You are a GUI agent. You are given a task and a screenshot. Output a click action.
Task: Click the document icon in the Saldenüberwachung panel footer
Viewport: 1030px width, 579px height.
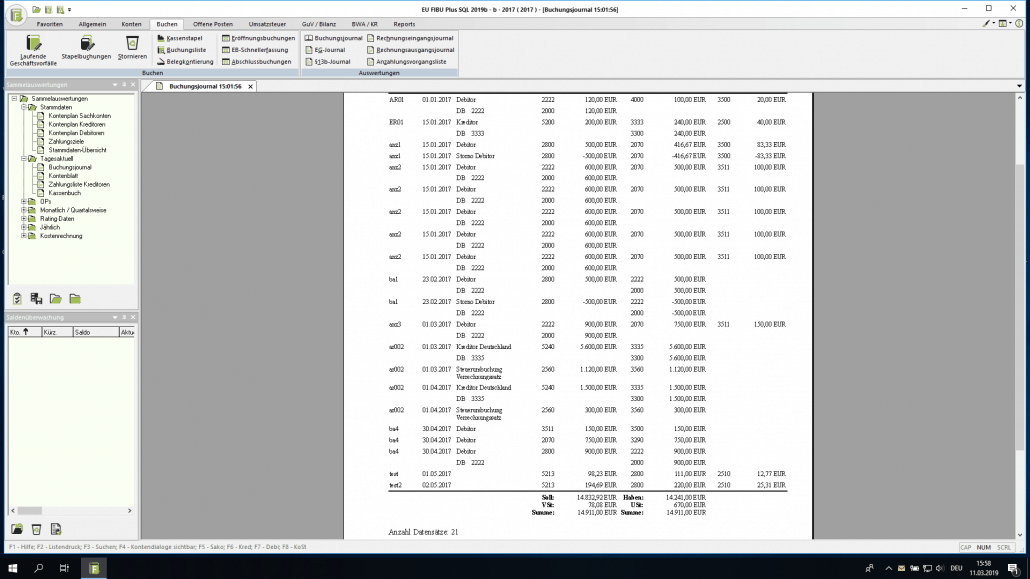pyautogui.click(x=56, y=529)
